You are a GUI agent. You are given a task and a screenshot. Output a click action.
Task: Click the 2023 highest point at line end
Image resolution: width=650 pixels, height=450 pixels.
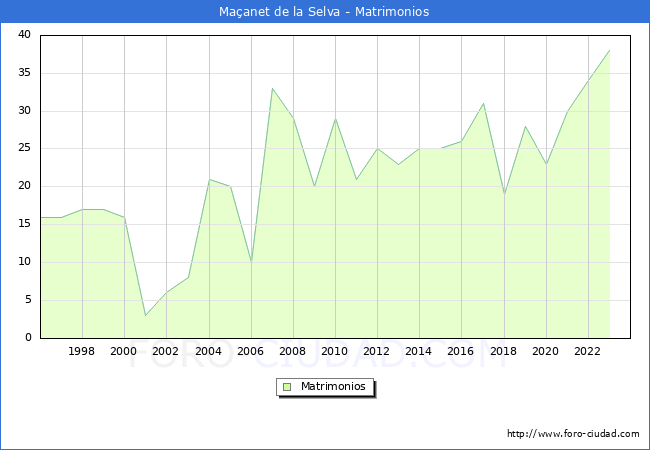point(609,50)
